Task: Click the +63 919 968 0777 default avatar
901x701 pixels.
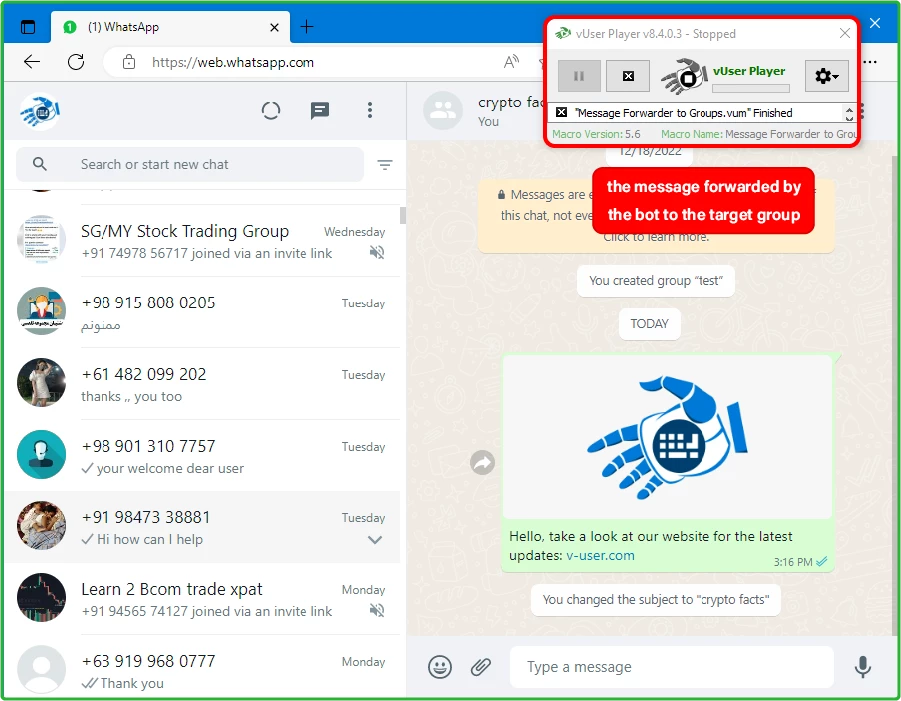Action: pyautogui.click(x=41, y=669)
